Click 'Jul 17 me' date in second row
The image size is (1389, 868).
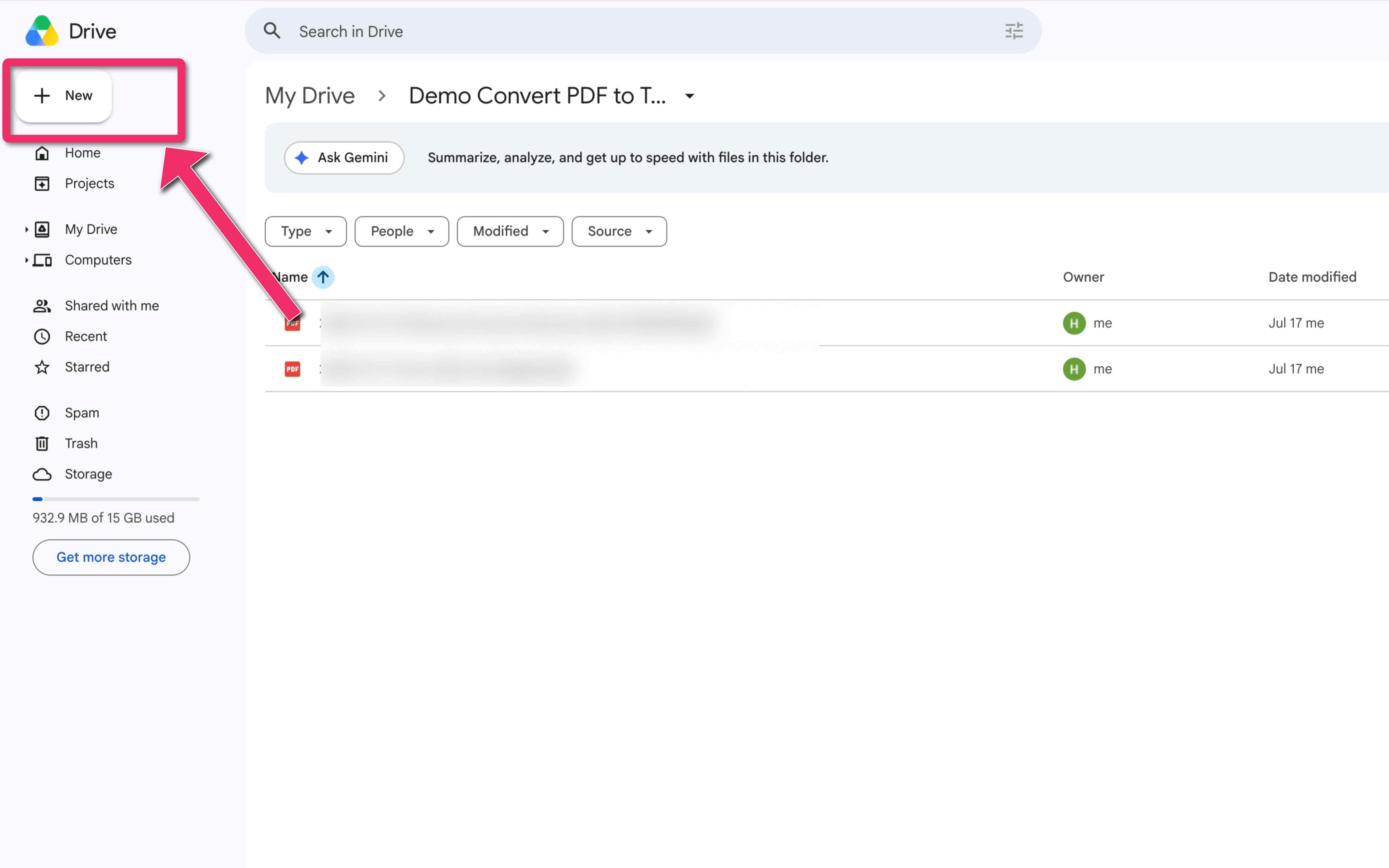click(x=1296, y=369)
